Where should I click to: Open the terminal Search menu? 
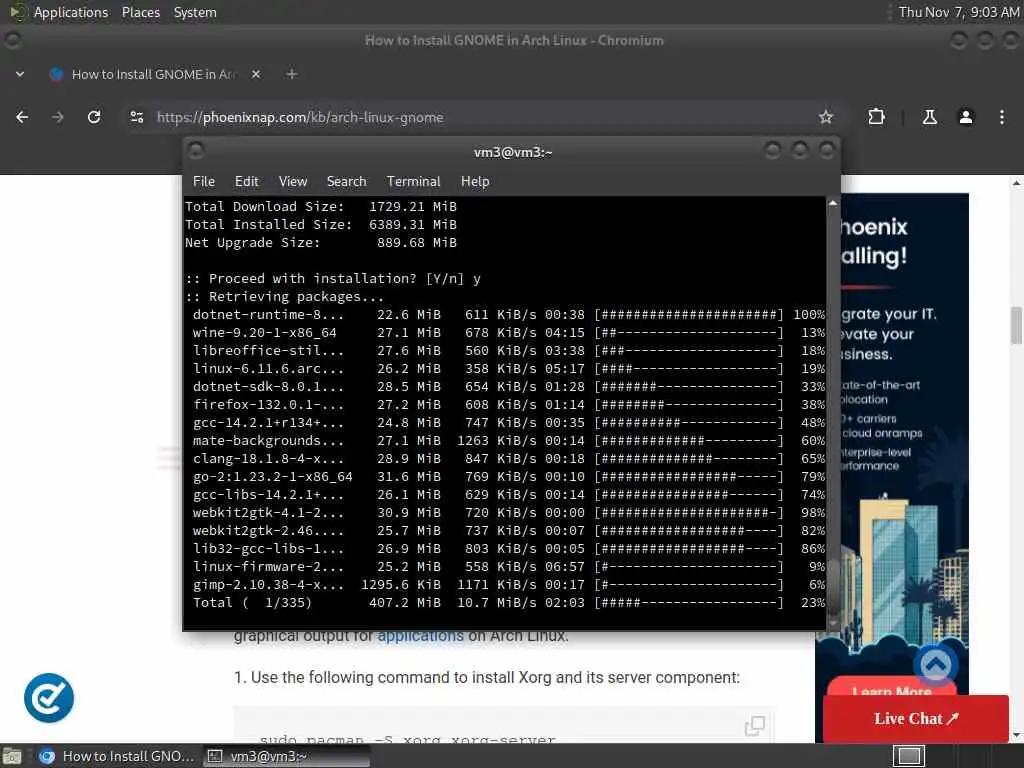point(346,182)
